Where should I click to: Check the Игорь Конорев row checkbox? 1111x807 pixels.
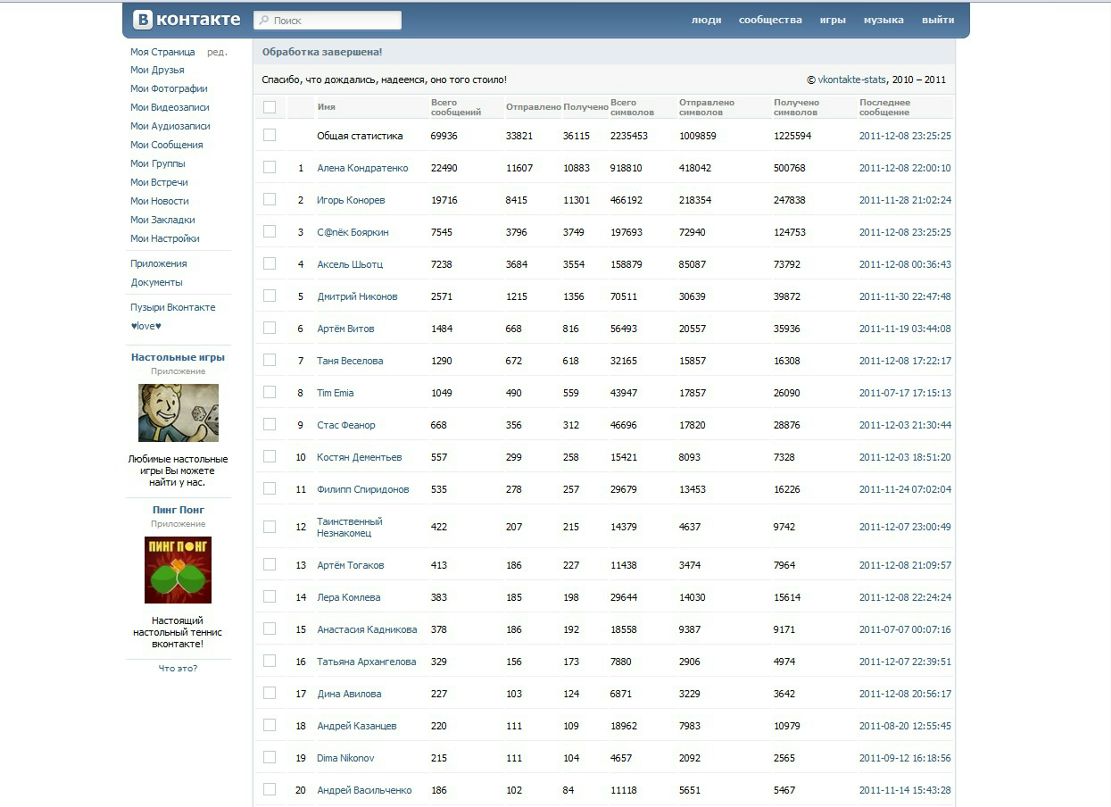(269, 199)
